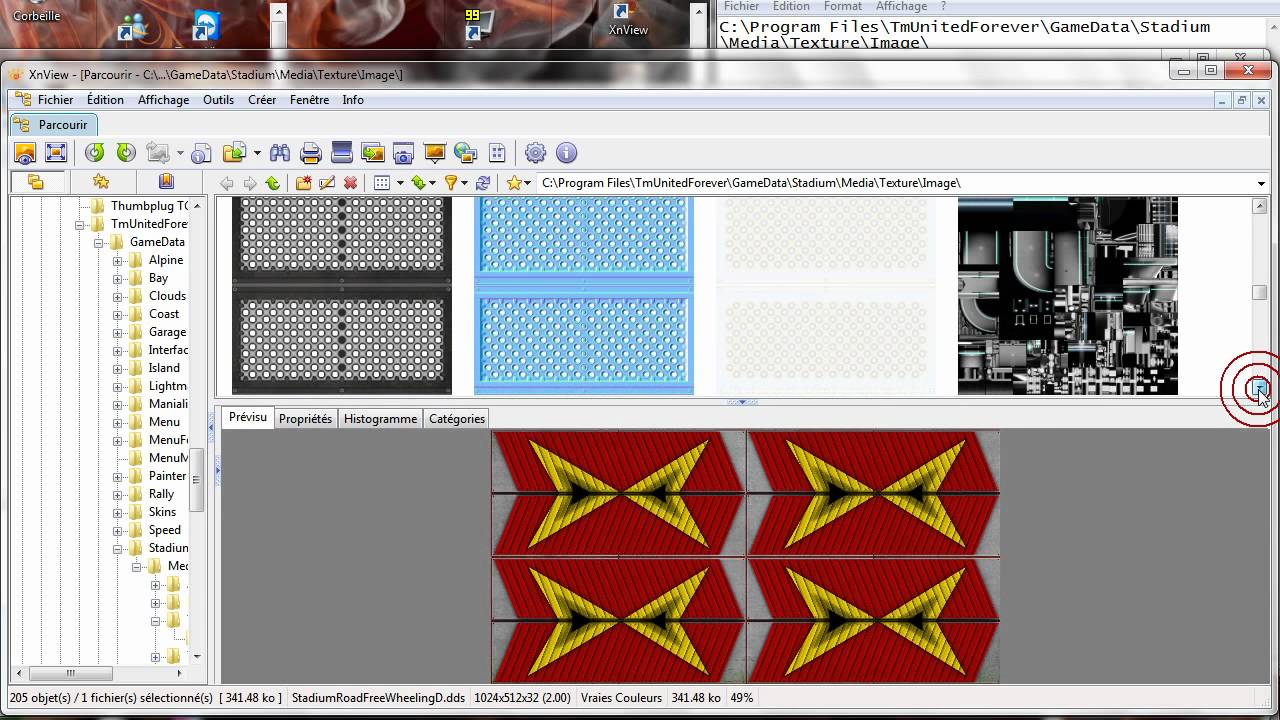Open the Créer menu
Viewport: 1280px width, 720px height.
tap(262, 100)
